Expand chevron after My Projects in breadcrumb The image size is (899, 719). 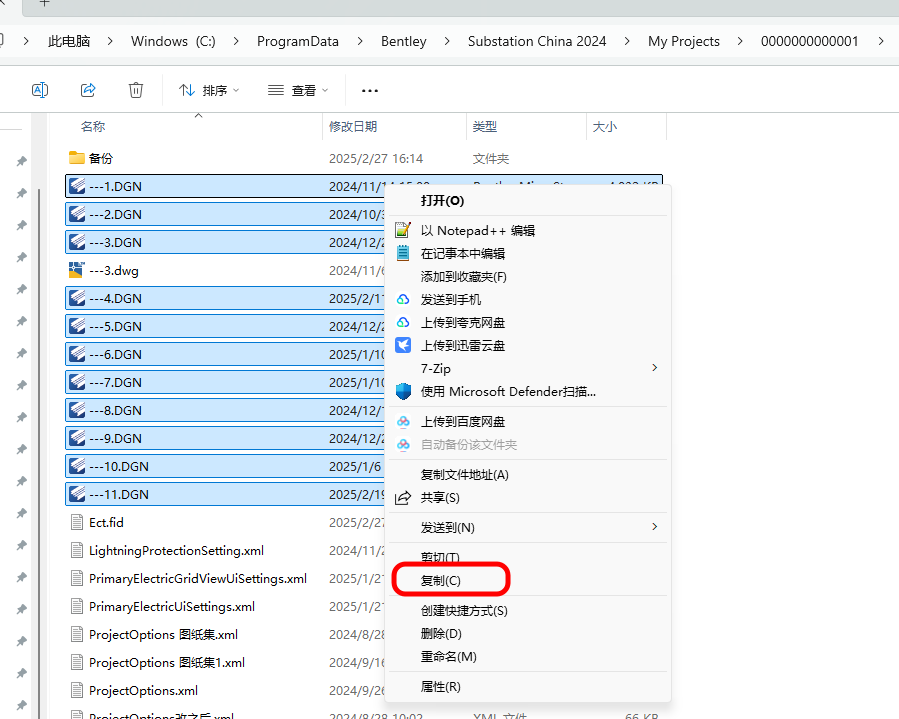(x=740, y=41)
